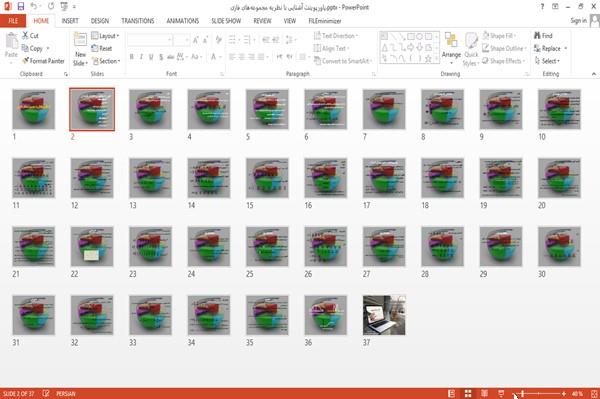Click the Save icon in the quick access toolbar
The width and height of the screenshot is (600, 399).
coord(21,6)
